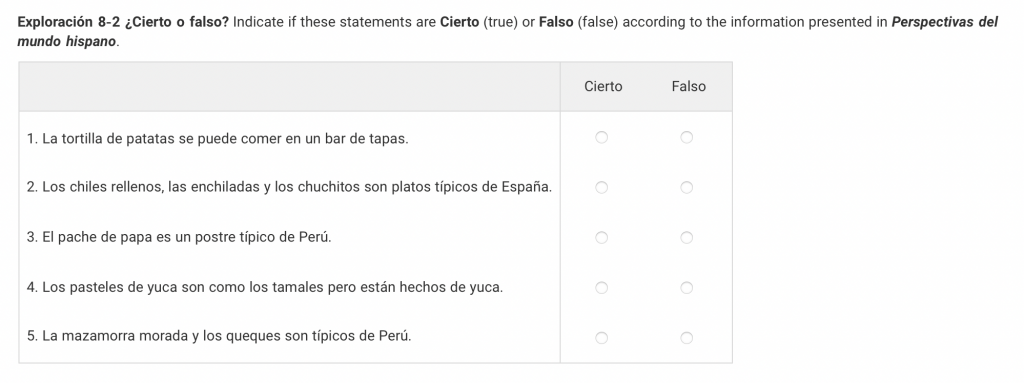Mark statement 1 as Cierto
This screenshot has height=383, width=1024.
click(x=601, y=137)
